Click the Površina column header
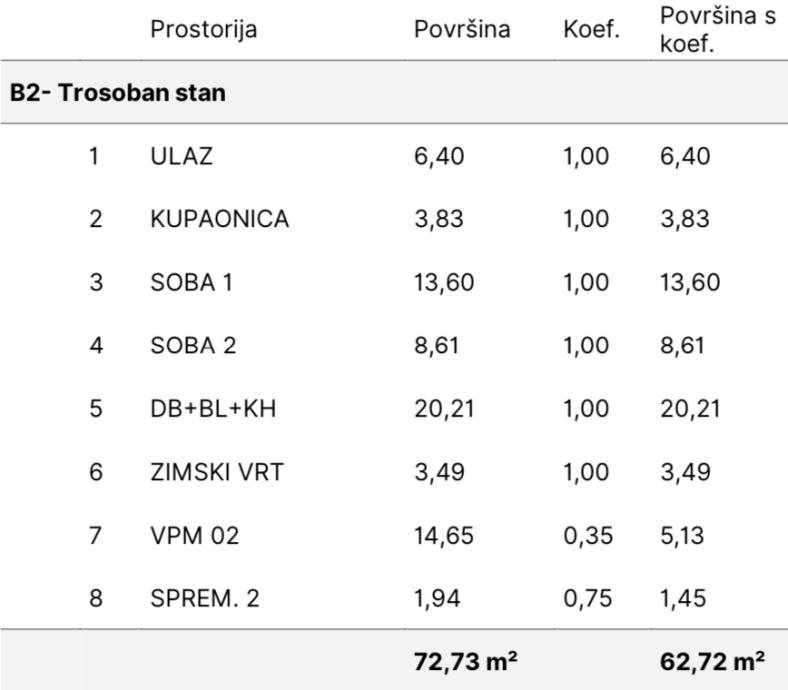The image size is (788, 690). (x=462, y=30)
